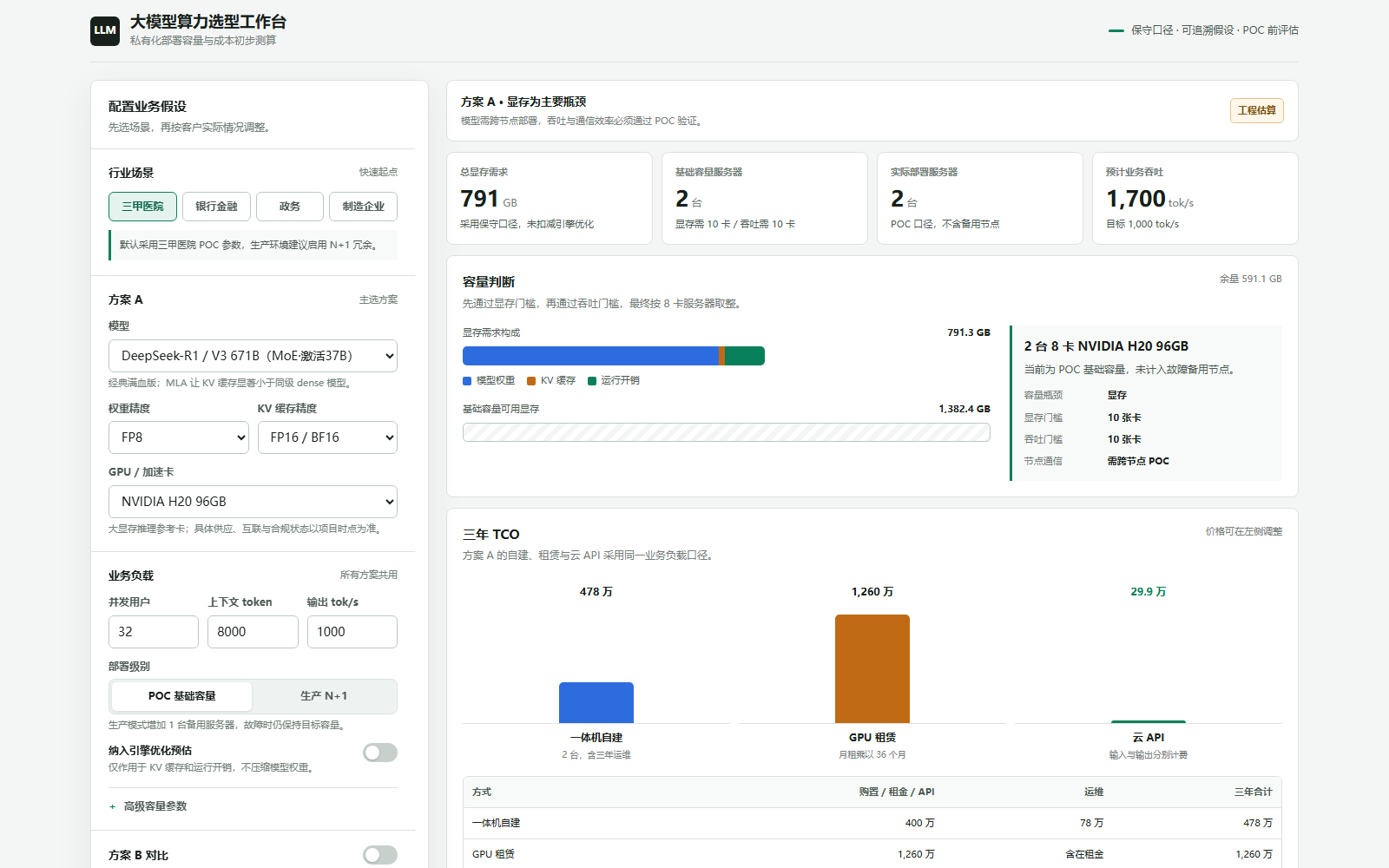Click the 400 万 purchase cost cell
The image size is (1389, 868).
[x=920, y=823]
